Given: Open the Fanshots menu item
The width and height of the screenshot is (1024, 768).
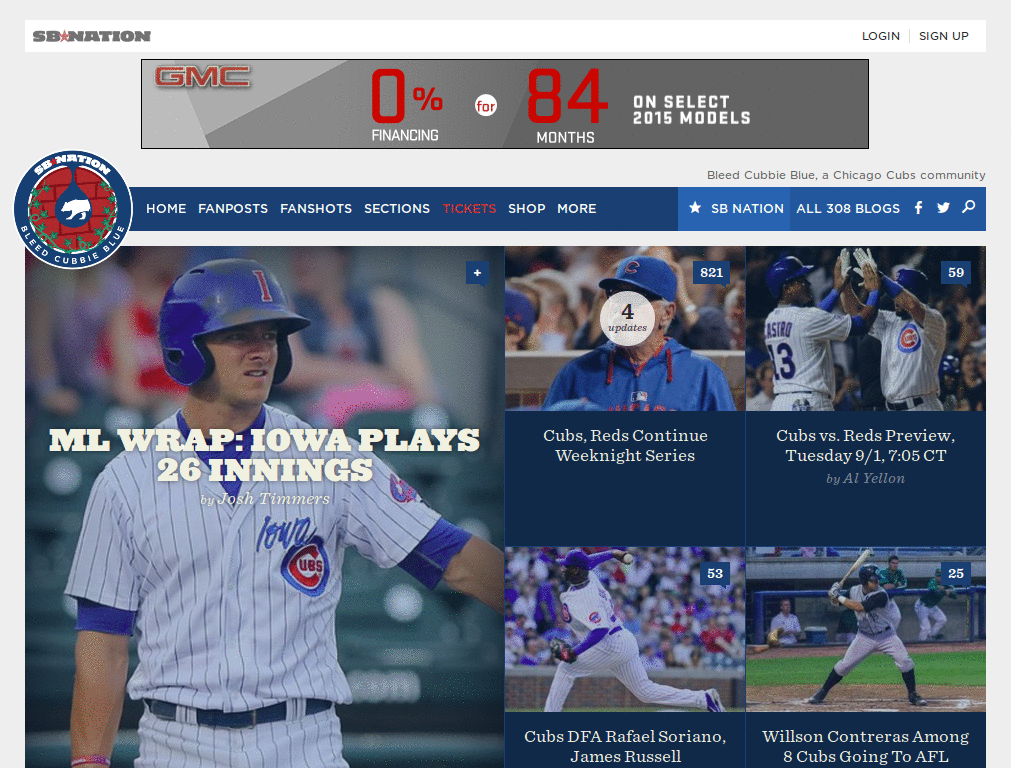Looking at the screenshot, I should [316, 208].
